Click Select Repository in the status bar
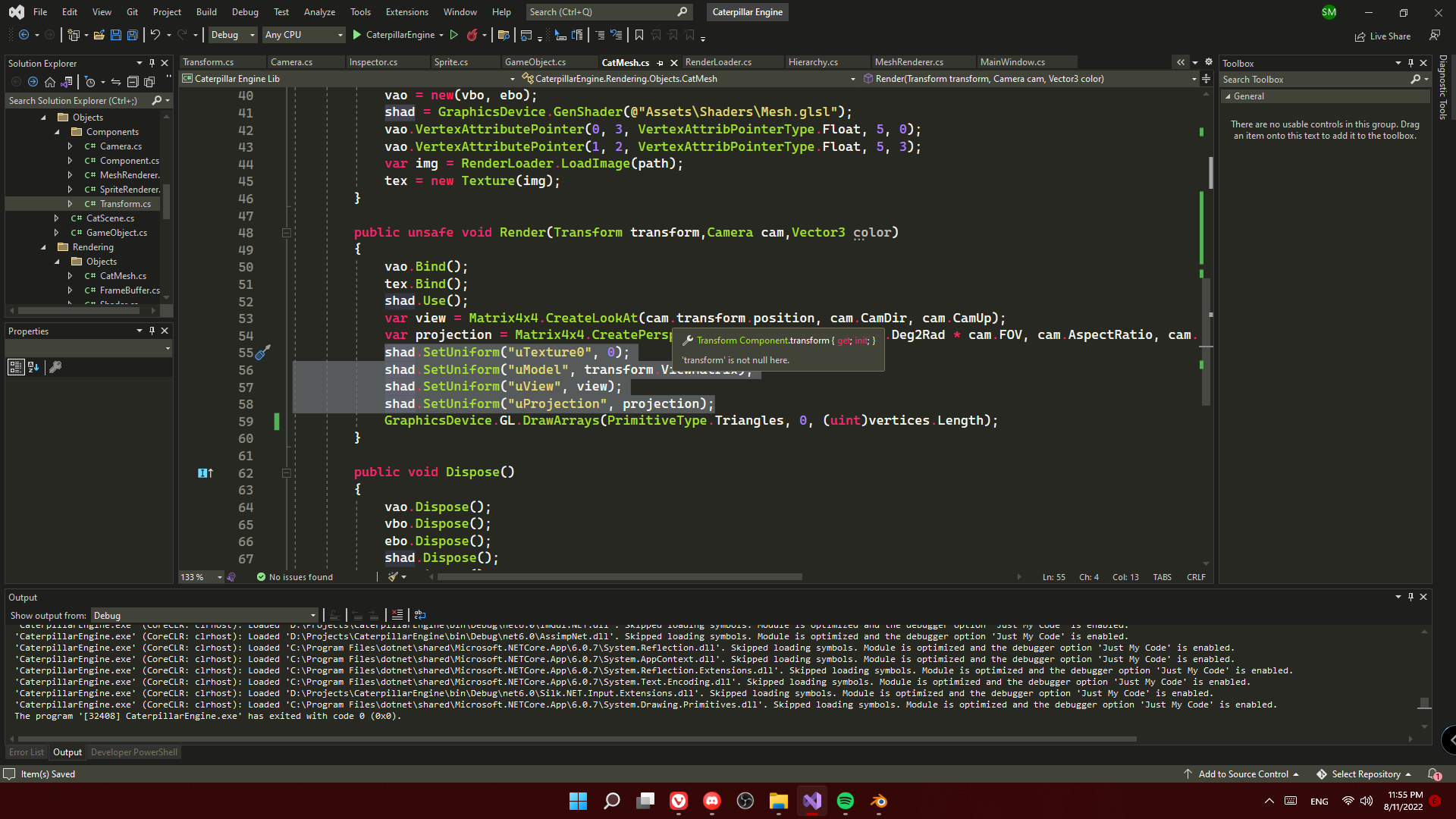Image resolution: width=1456 pixels, height=819 pixels. [1367, 773]
